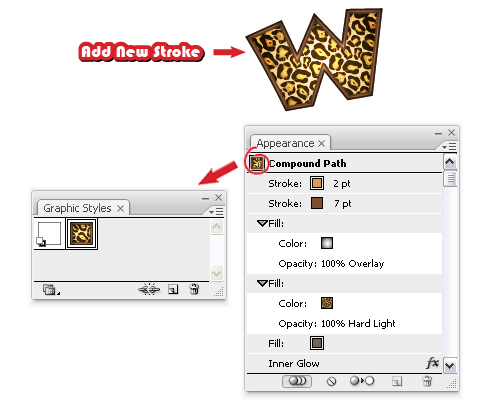Select the Graphic Styles tab
Viewport: 500px width, 400px height.
pos(77,208)
